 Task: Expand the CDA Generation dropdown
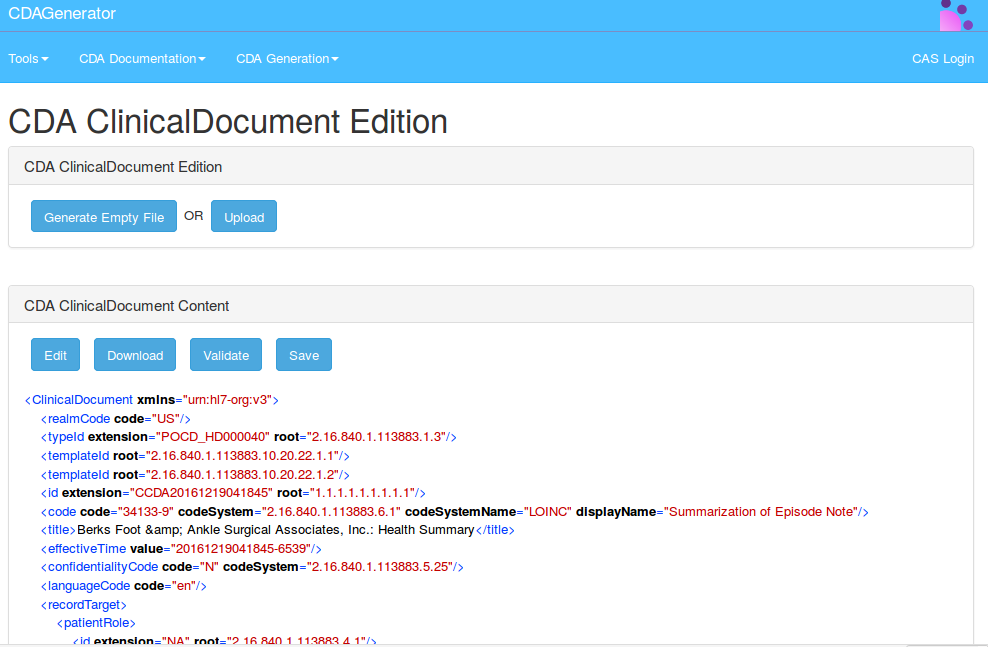[287, 59]
